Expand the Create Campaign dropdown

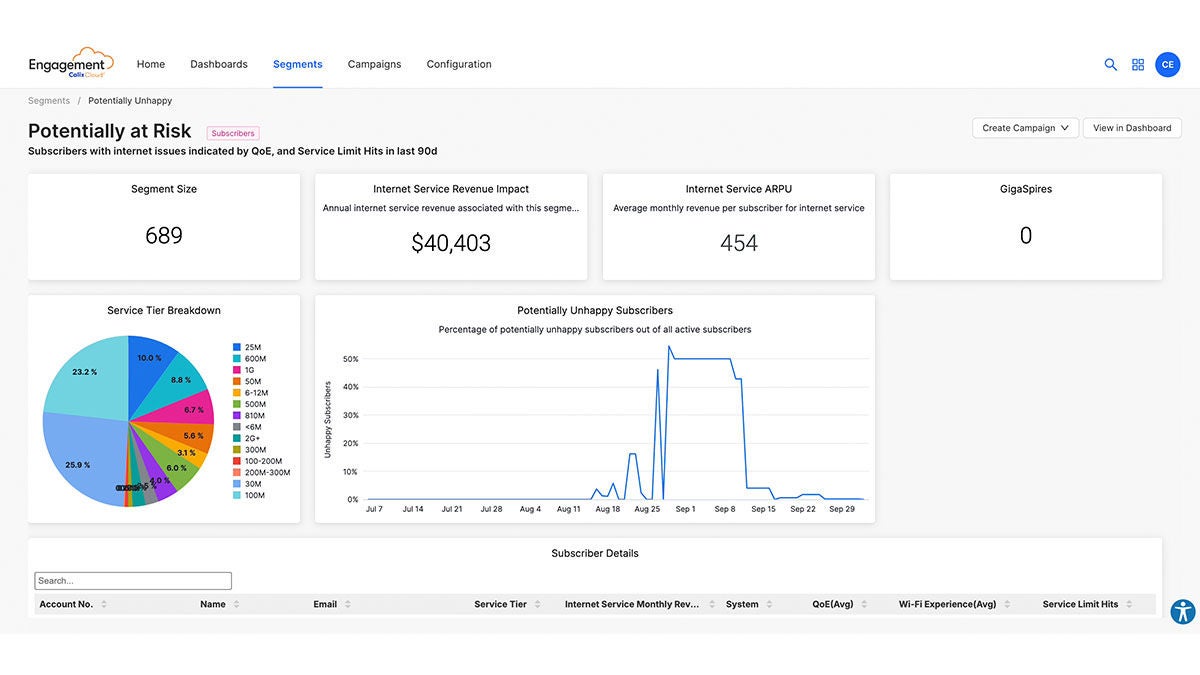coord(1025,127)
